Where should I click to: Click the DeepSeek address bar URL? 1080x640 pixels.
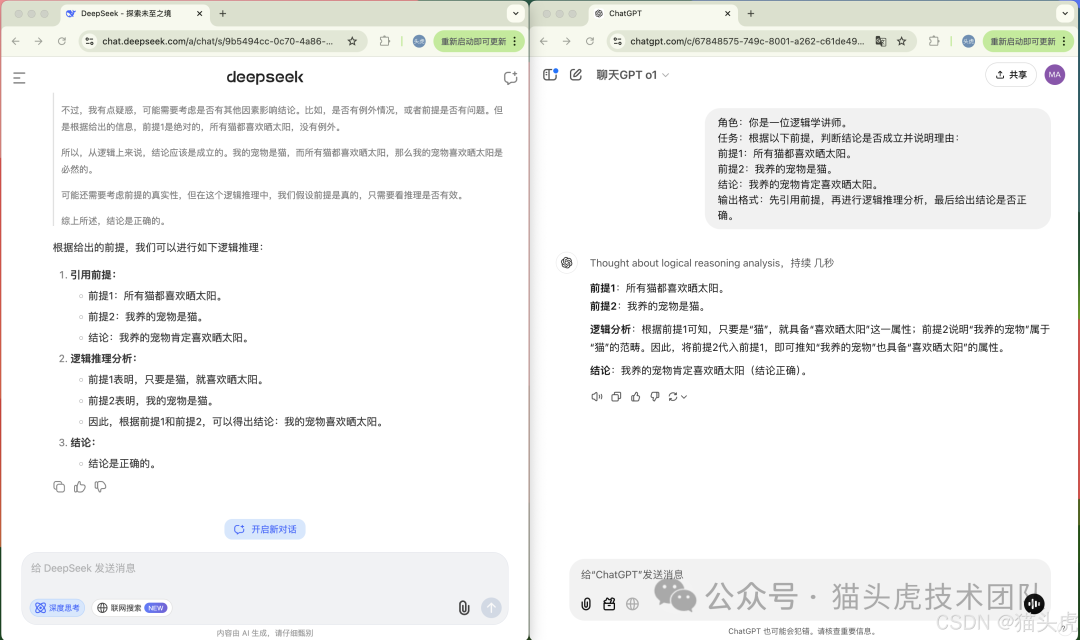[x=218, y=41]
